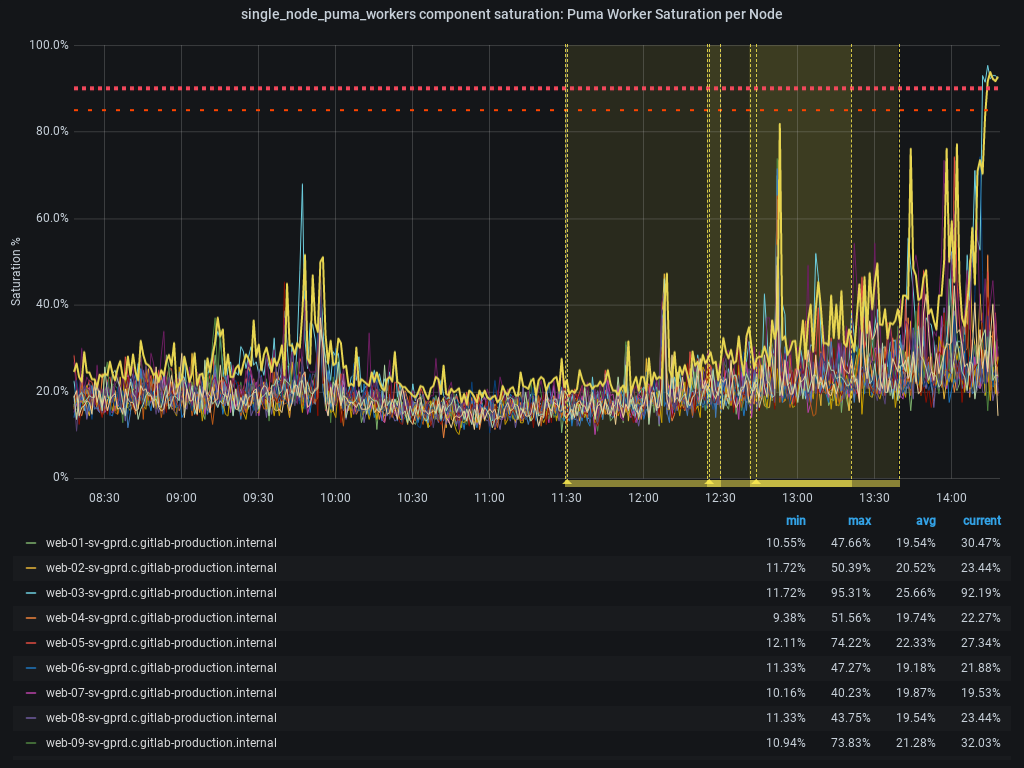Sort legend by the min column
The width and height of the screenshot is (1024, 768).
(x=795, y=520)
